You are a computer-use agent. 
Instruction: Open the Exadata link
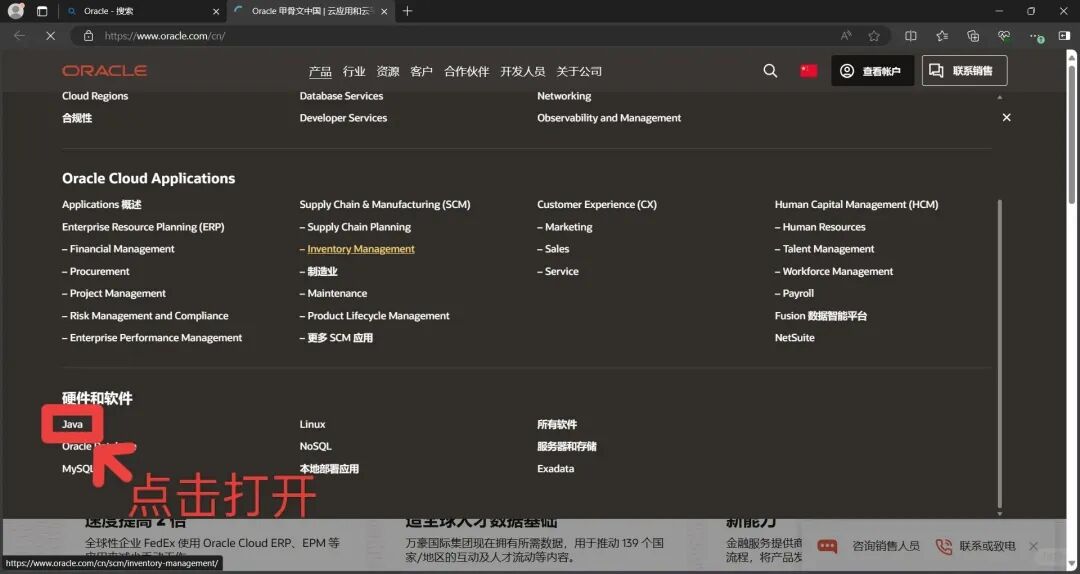[556, 469]
